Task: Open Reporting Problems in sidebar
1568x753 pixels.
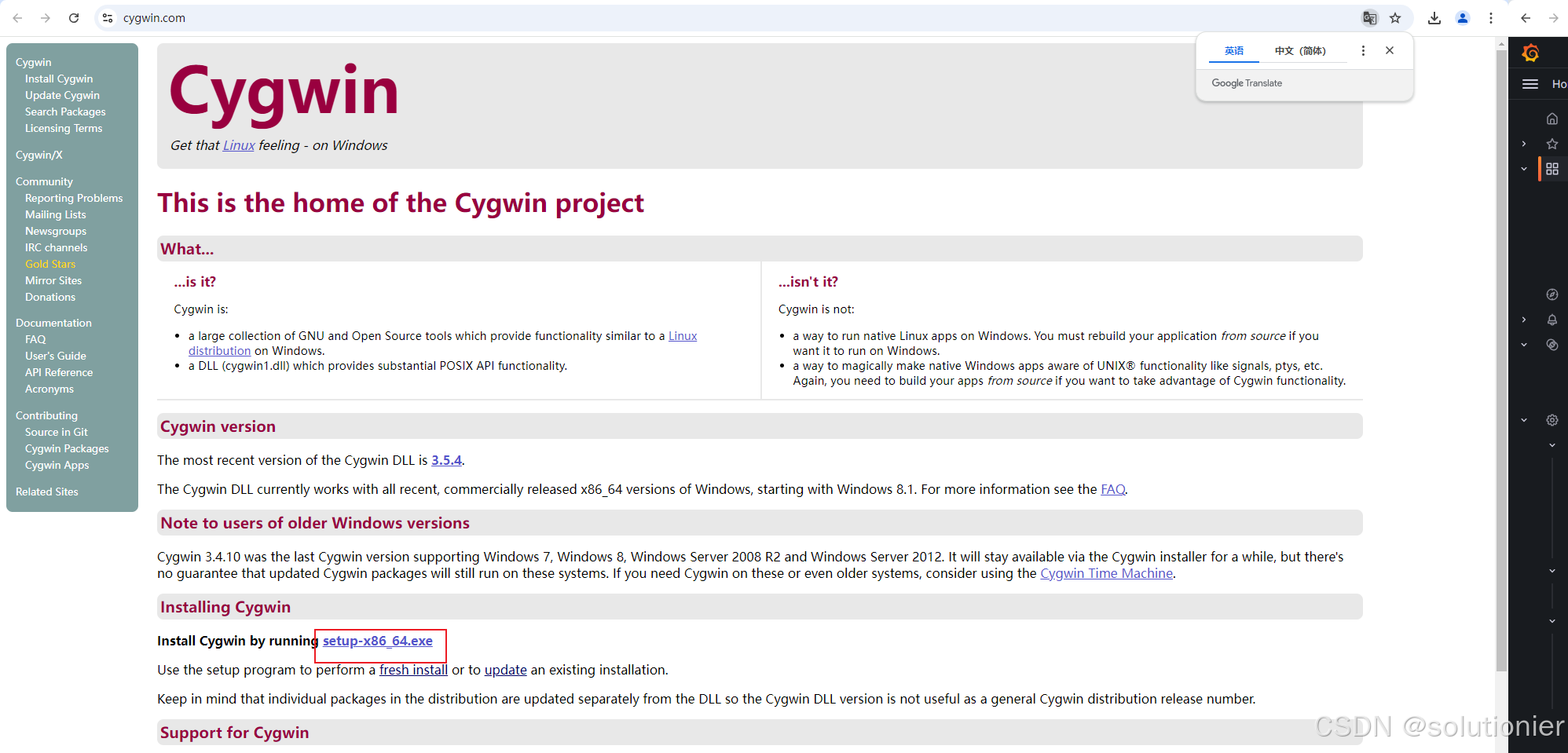Action: [x=74, y=198]
